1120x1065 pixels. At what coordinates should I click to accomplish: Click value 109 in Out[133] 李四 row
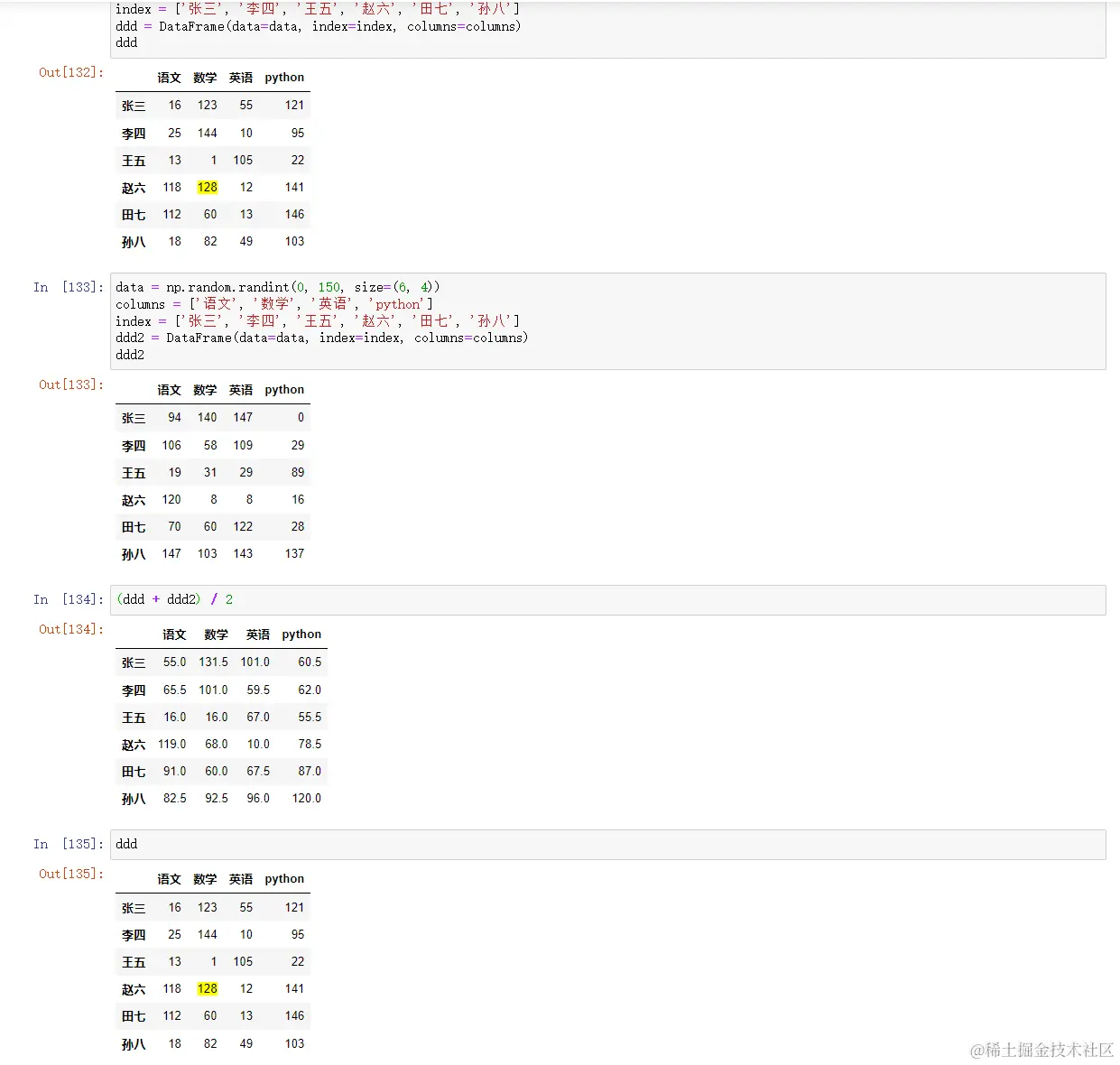[x=243, y=445]
